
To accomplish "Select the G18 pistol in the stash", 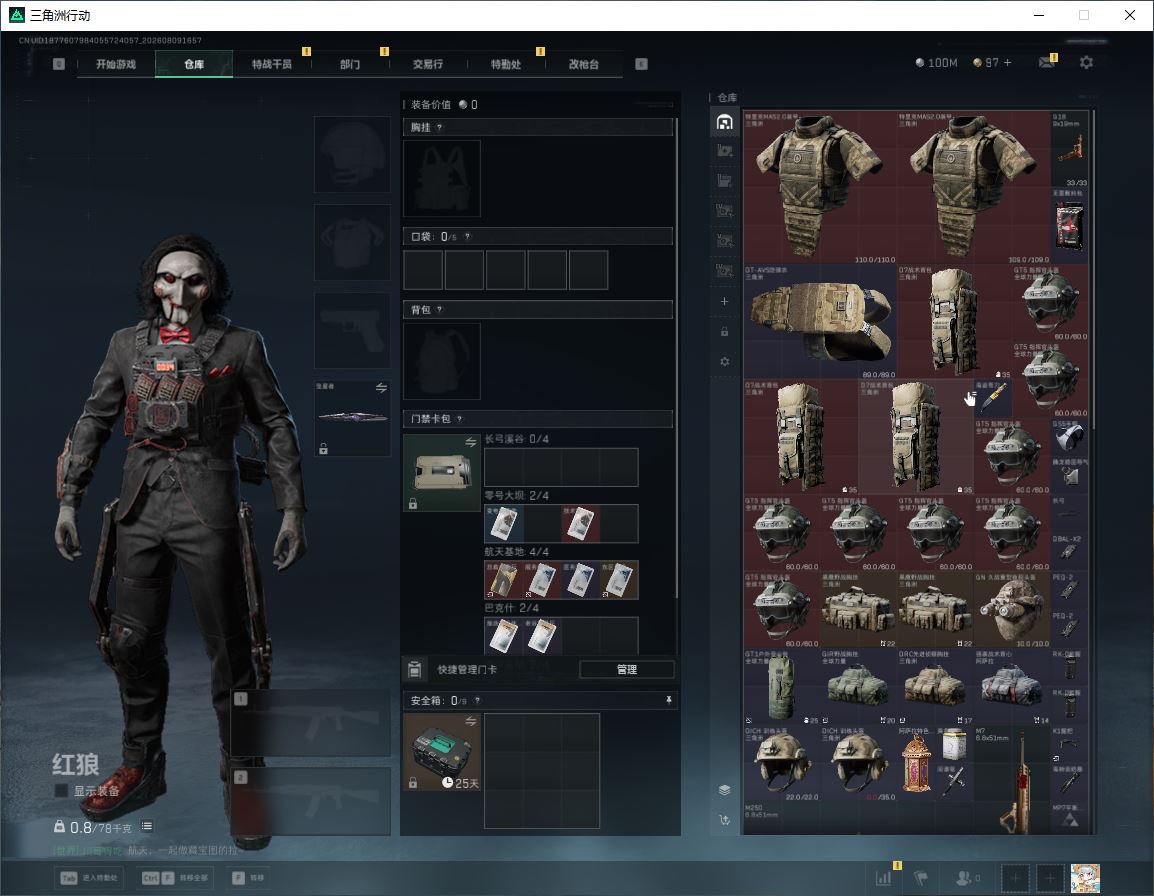I will pos(1069,149).
